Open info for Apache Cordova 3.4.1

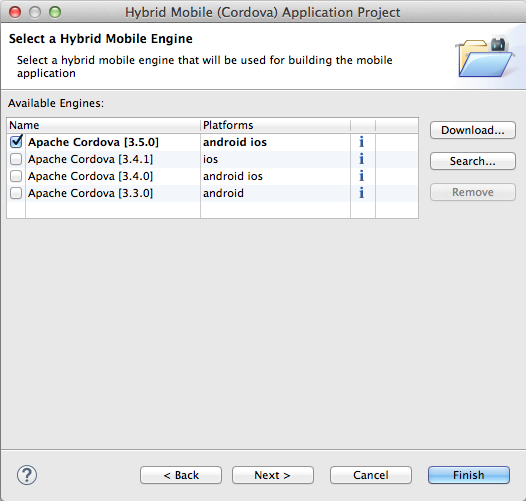click(x=361, y=159)
